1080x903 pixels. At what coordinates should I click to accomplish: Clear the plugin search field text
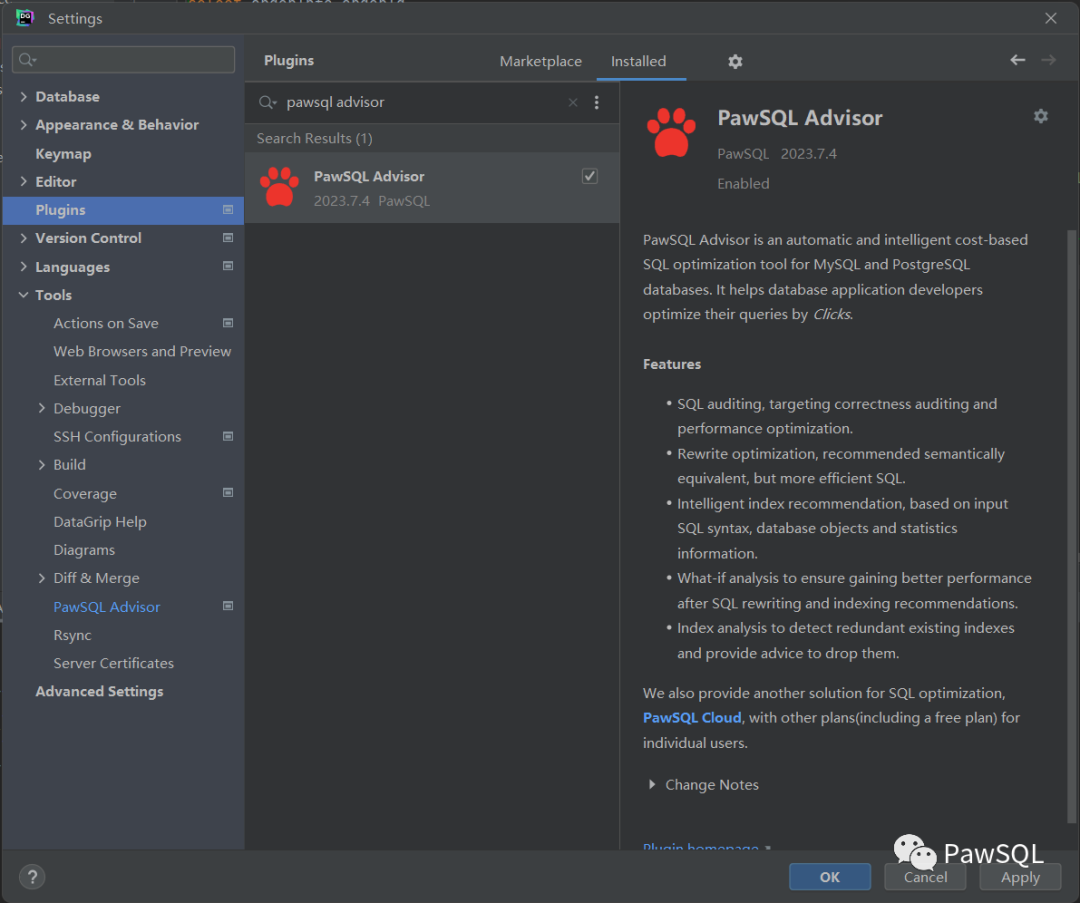(573, 102)
